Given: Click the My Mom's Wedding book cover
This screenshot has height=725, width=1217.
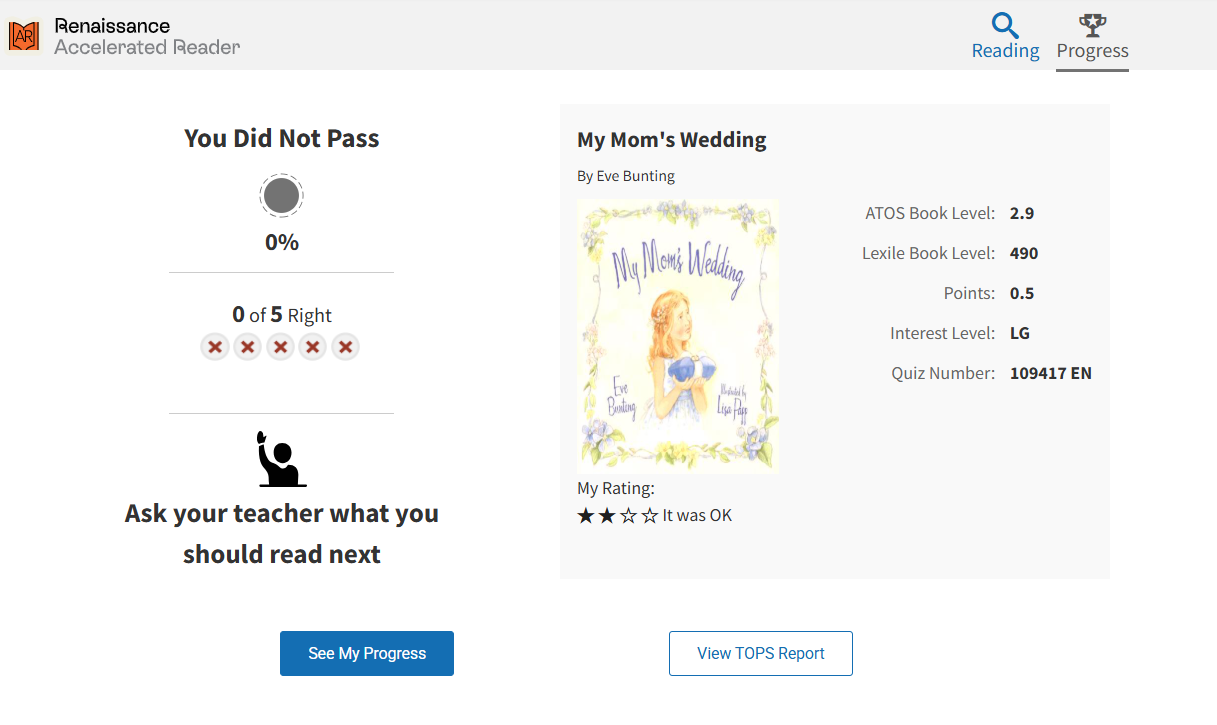Looking at the screenshot, I should (678, 336).
